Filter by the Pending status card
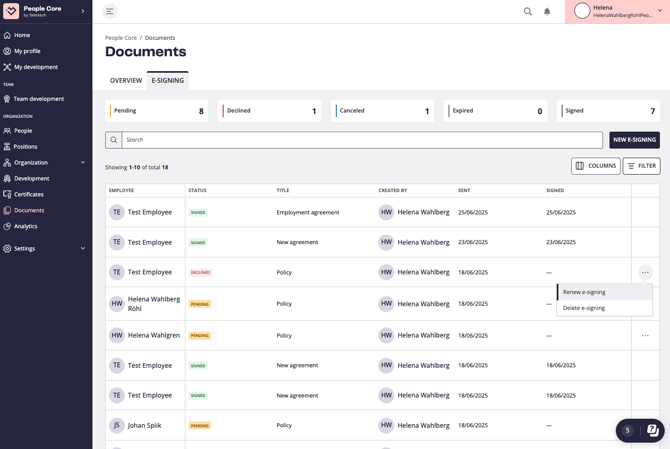Screen dimensions: 670x449 [x=158, y=111]
